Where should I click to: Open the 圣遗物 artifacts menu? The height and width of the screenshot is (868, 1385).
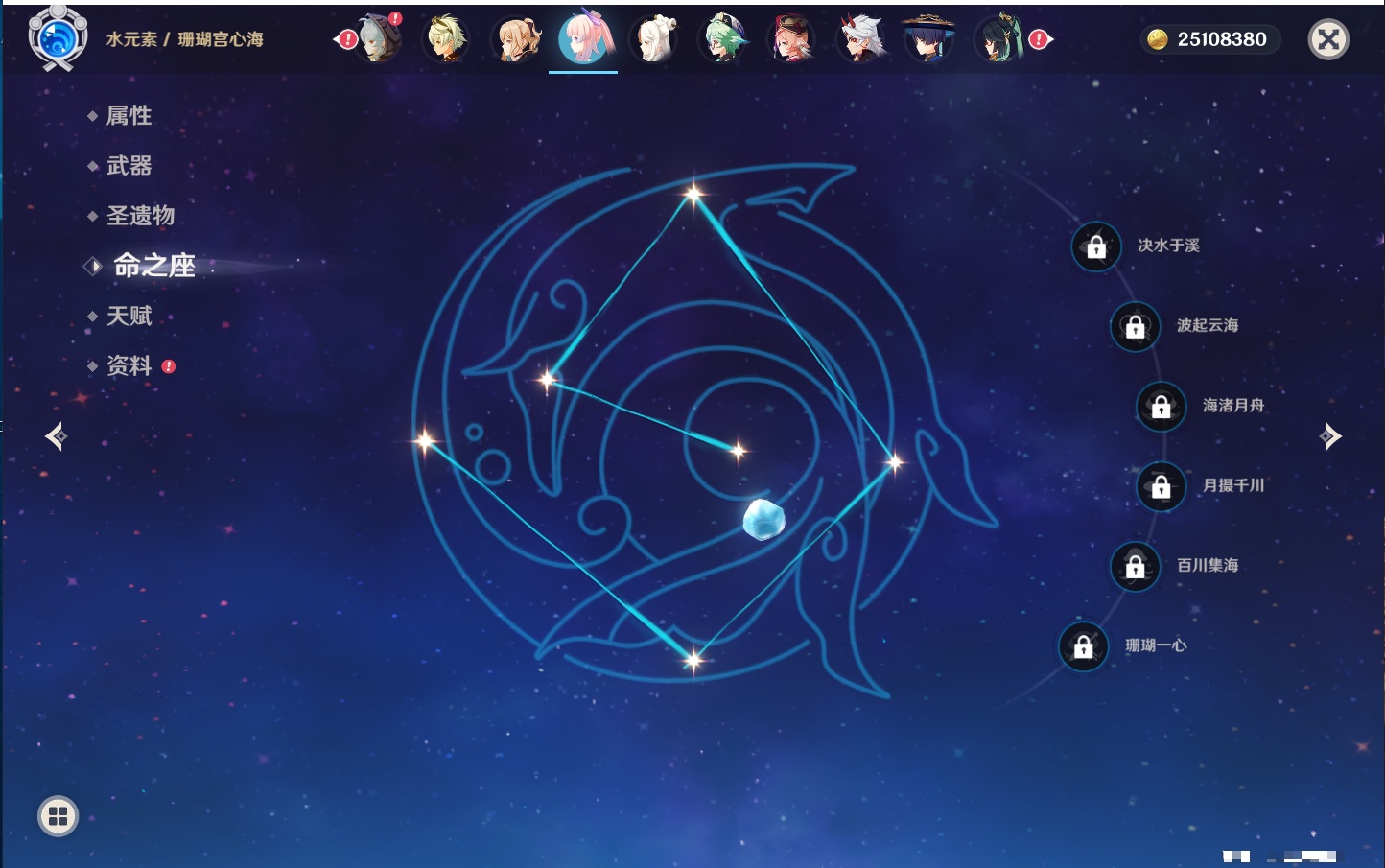pos(140,216)
